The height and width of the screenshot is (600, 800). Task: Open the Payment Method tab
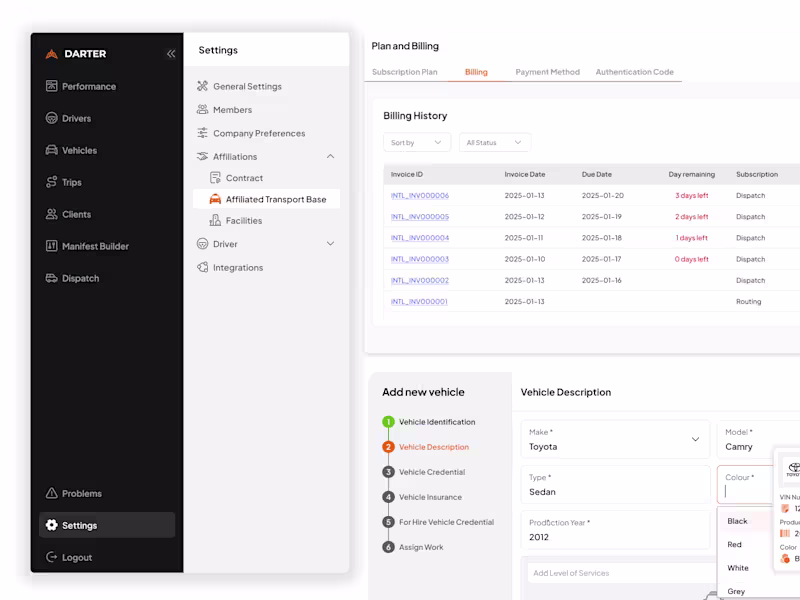(545, 71)
